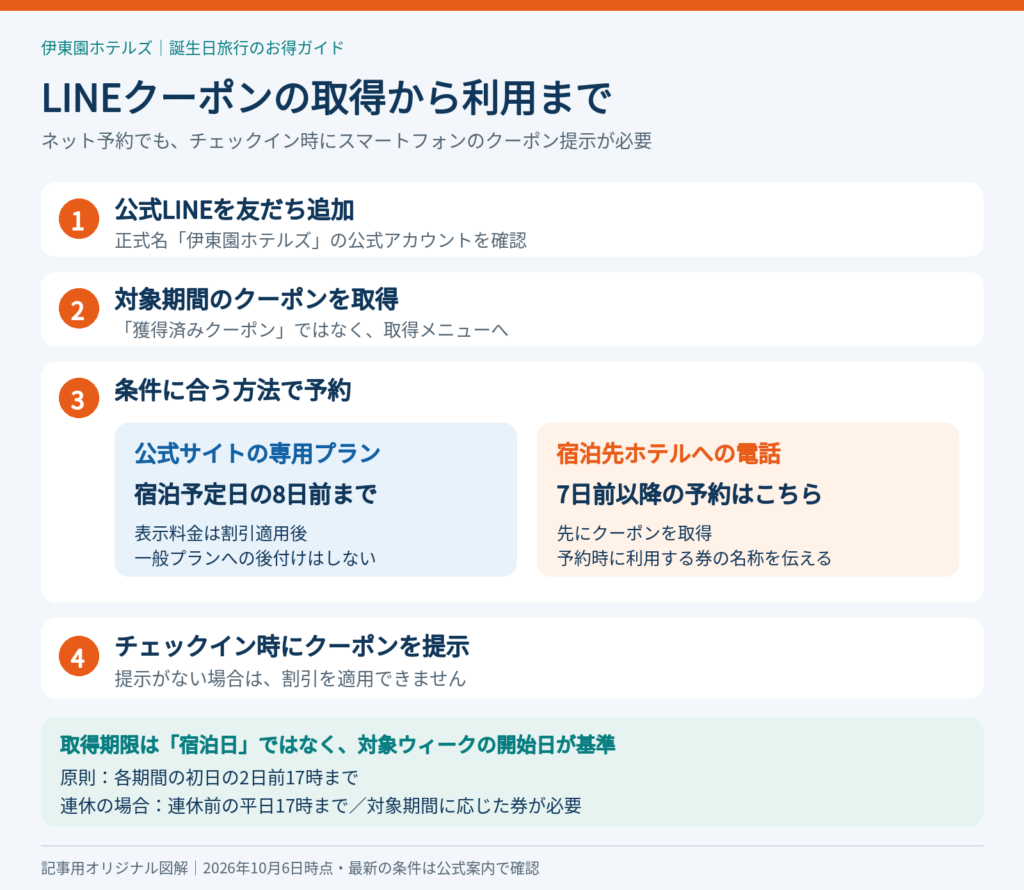Click the heading 公式LINEを友だち追加
The image size is (1024, 890).
pos(234,210)
